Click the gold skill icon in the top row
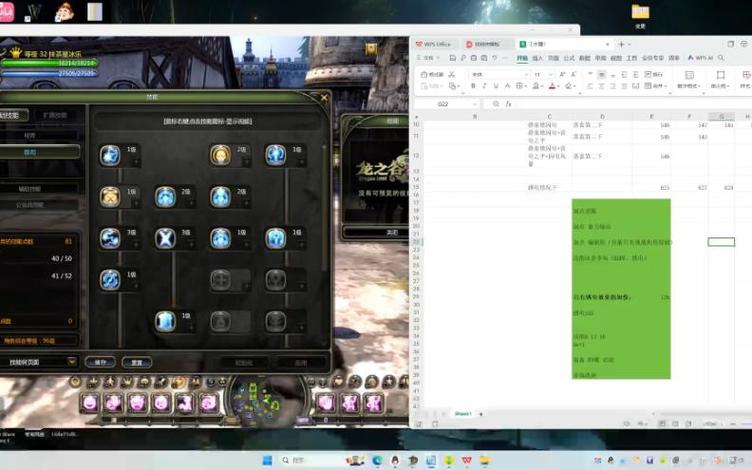752x470 pixels. [220, 154]
